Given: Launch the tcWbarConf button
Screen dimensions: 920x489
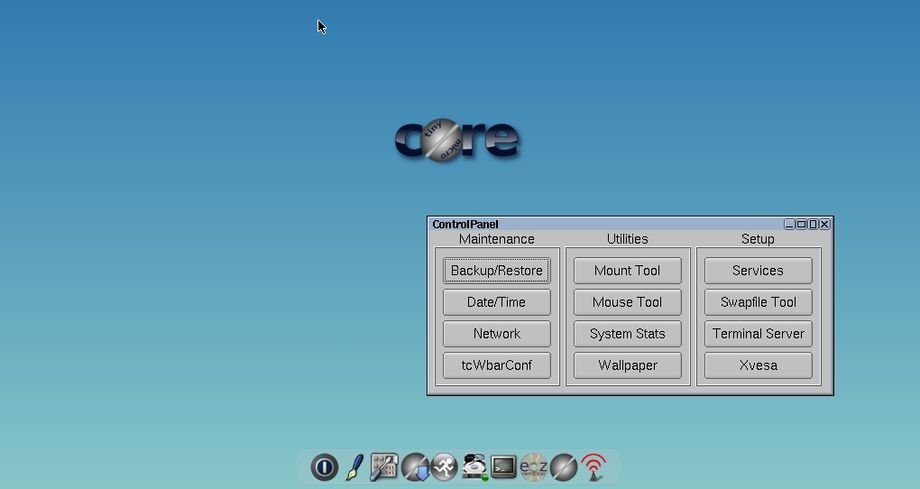Looking at the screenshot, I should 496,365.
